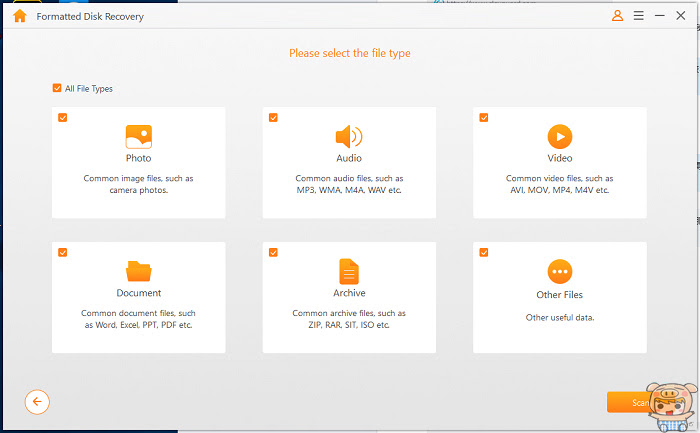Click the orange Home icon
The image size is (700, 433).
click(20, 16)
